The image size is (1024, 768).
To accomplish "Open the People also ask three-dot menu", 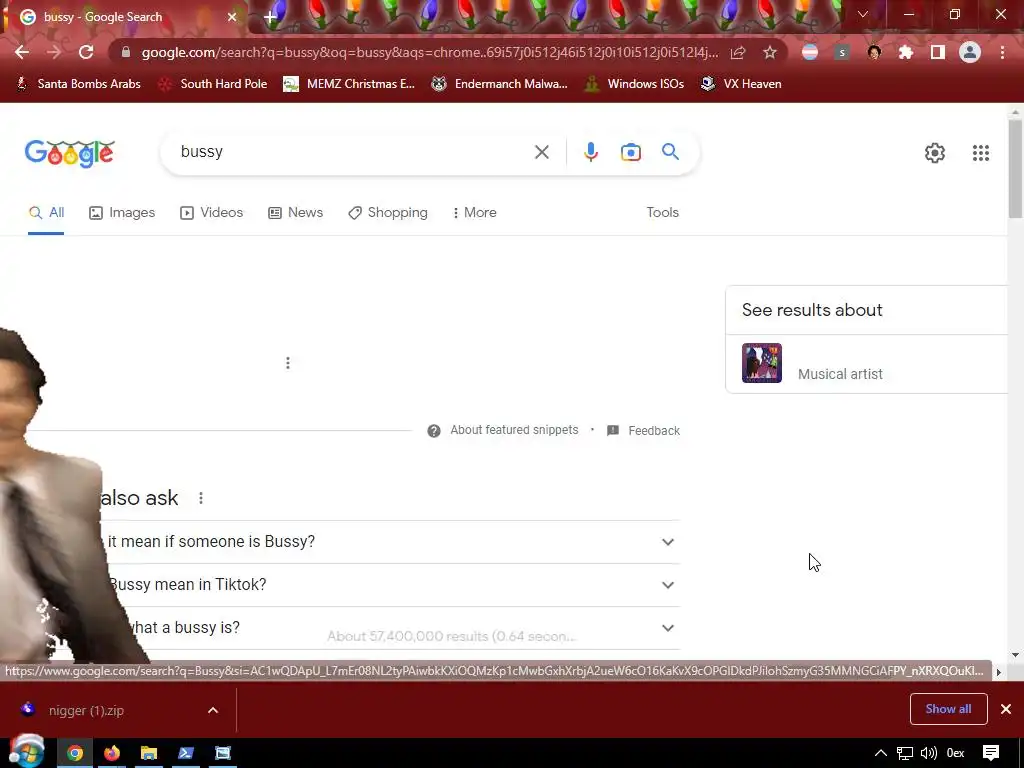I will pos(200,498).
